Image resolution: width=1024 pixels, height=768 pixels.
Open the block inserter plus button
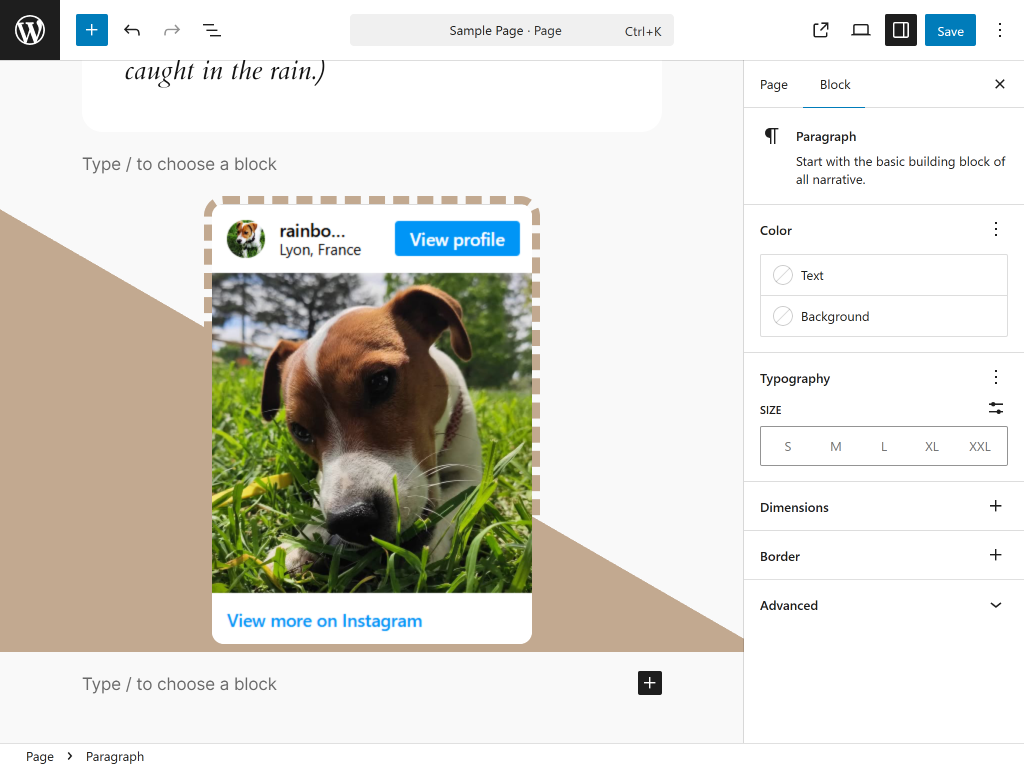coord(91,30)
